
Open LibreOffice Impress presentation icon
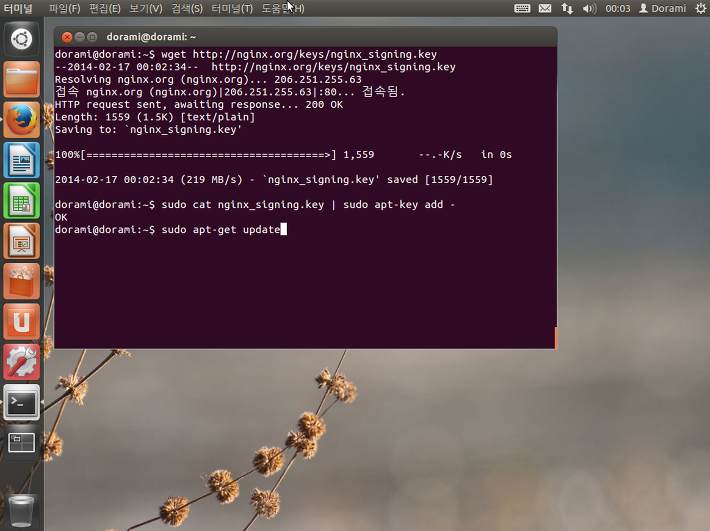[21, 241]
